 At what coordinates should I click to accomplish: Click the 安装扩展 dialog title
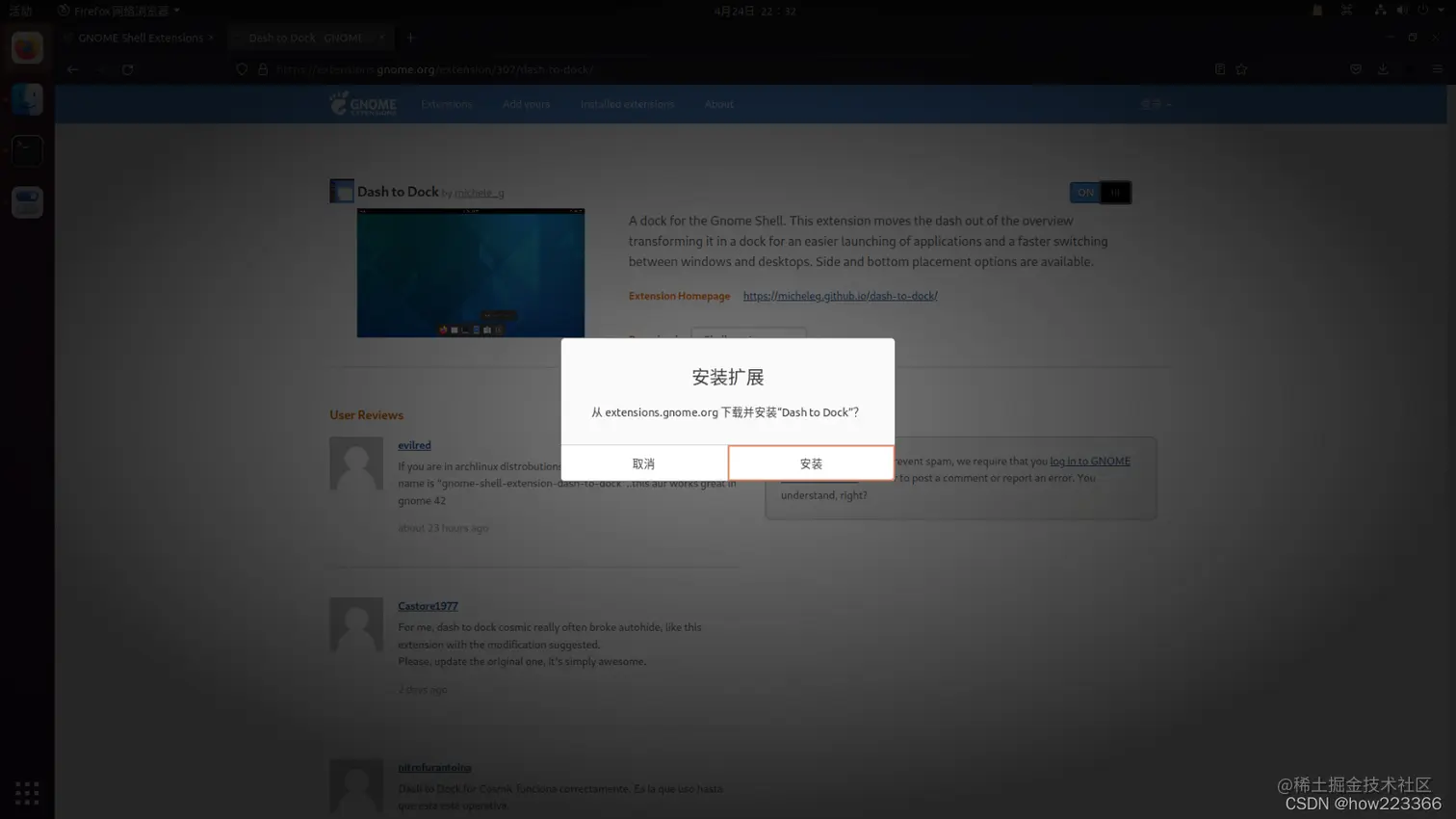tap(728, 377)
